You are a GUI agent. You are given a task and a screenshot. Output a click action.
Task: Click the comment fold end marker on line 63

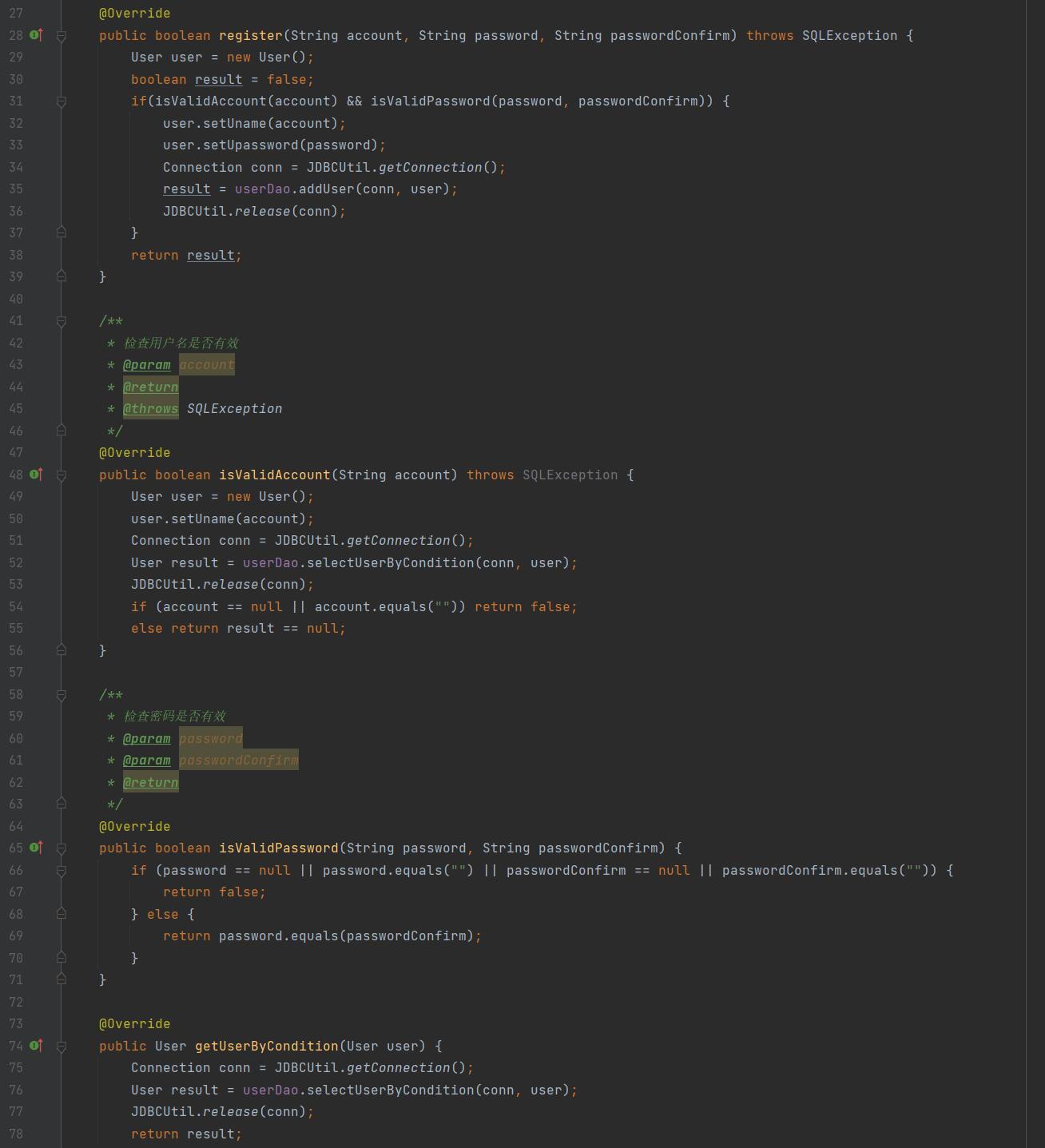(62, 804)
